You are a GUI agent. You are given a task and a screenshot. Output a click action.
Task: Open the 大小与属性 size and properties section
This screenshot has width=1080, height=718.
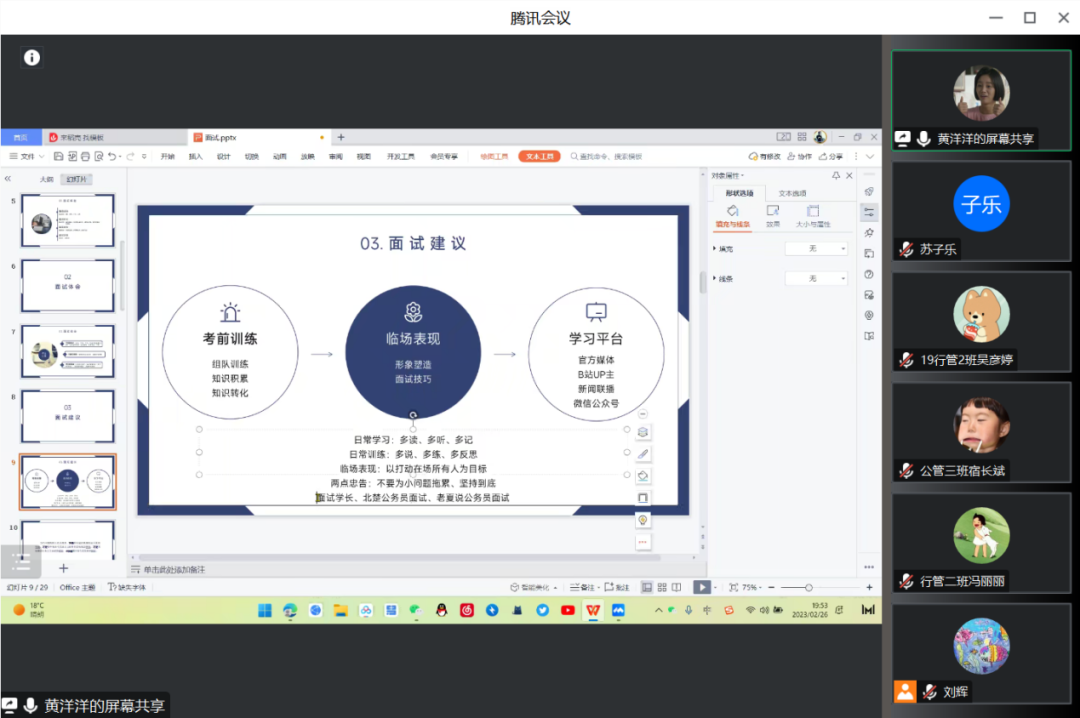812,217
